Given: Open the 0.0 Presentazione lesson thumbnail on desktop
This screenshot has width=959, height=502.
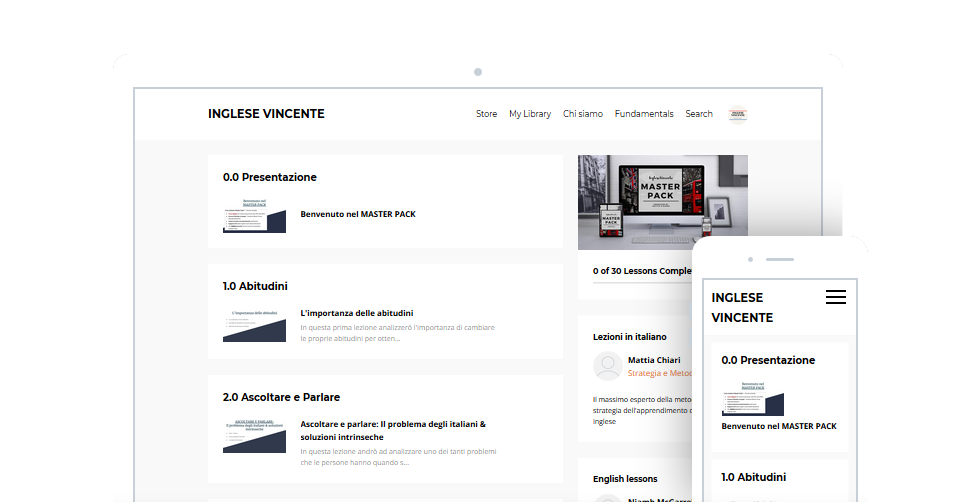Looking at the screenshot, I should (x=254, y=215).
